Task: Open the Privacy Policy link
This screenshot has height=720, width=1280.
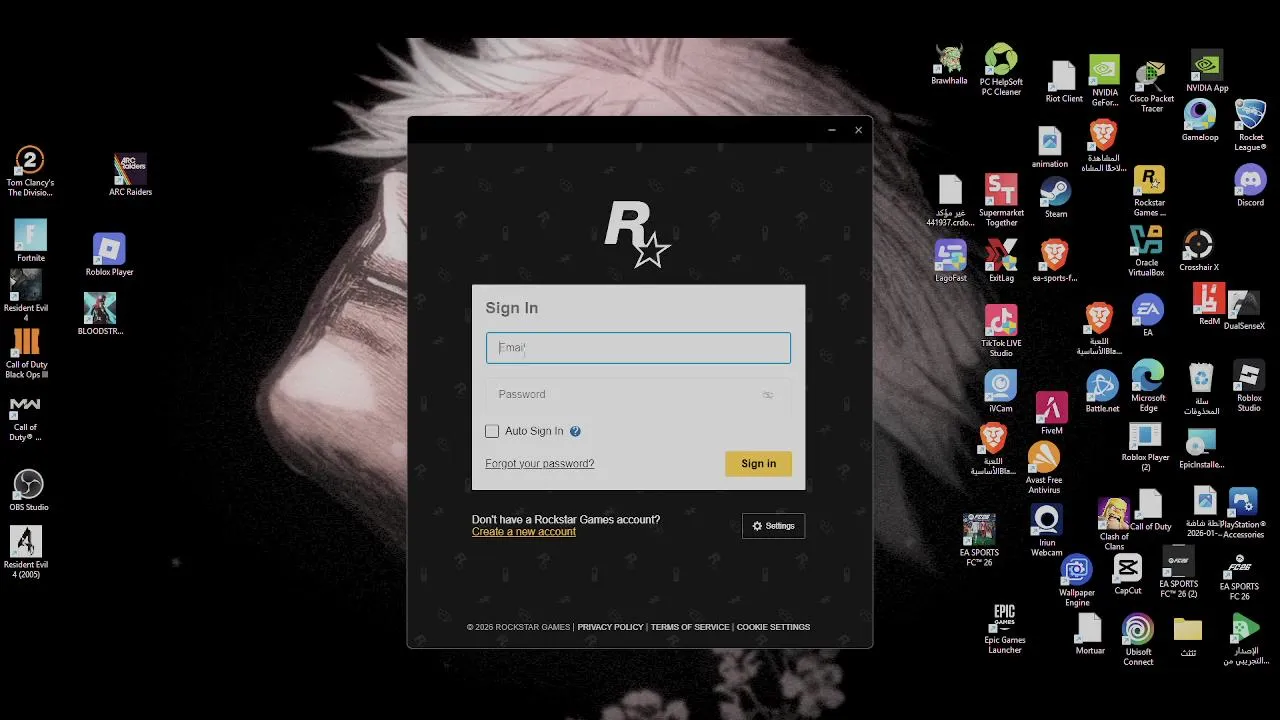Action: (x=610, y=627)
